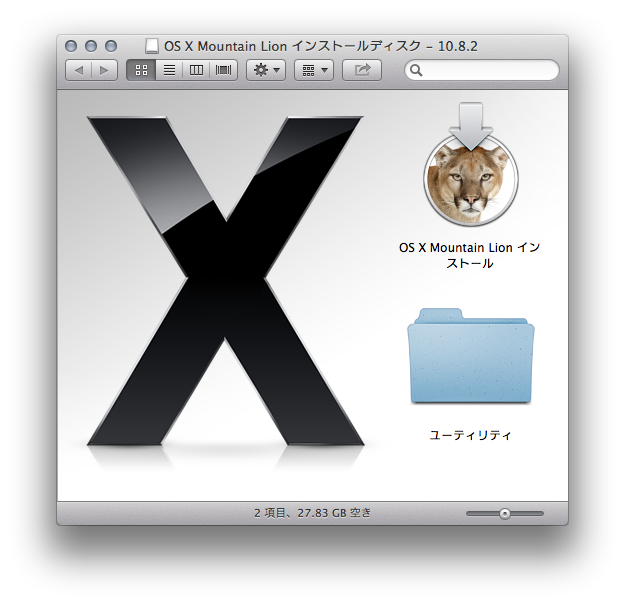Minimize the Finder window
625x604 pixels.
point(91,46)
